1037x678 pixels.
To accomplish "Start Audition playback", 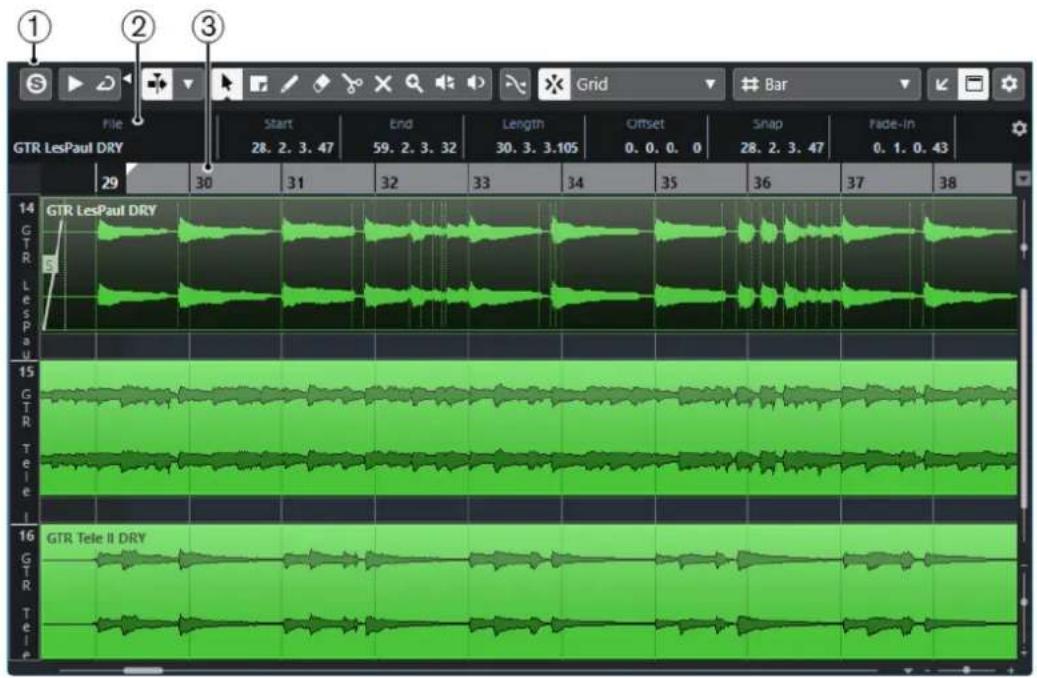I will [x=75, y=84].
